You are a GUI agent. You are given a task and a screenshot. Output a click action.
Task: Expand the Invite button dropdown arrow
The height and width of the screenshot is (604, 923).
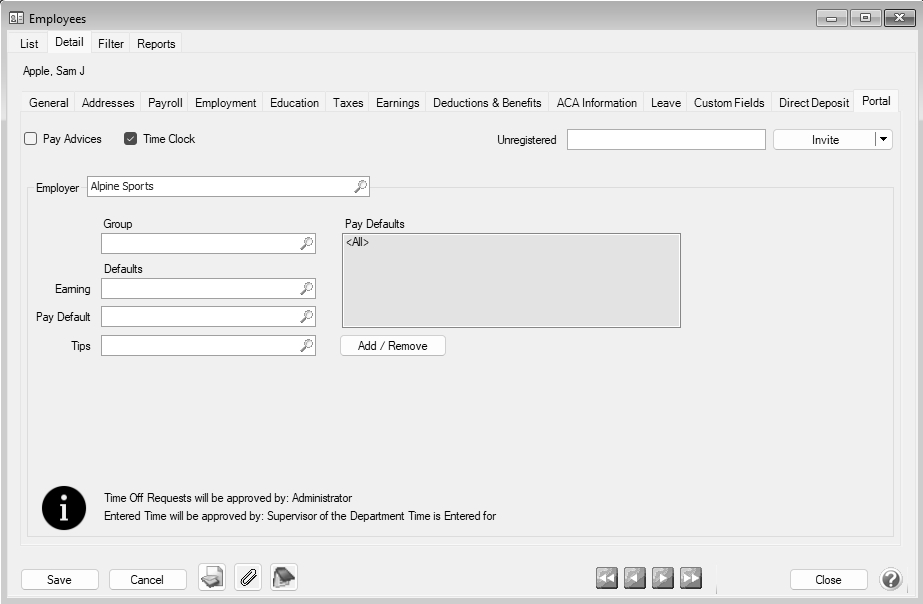click(883, 140)
